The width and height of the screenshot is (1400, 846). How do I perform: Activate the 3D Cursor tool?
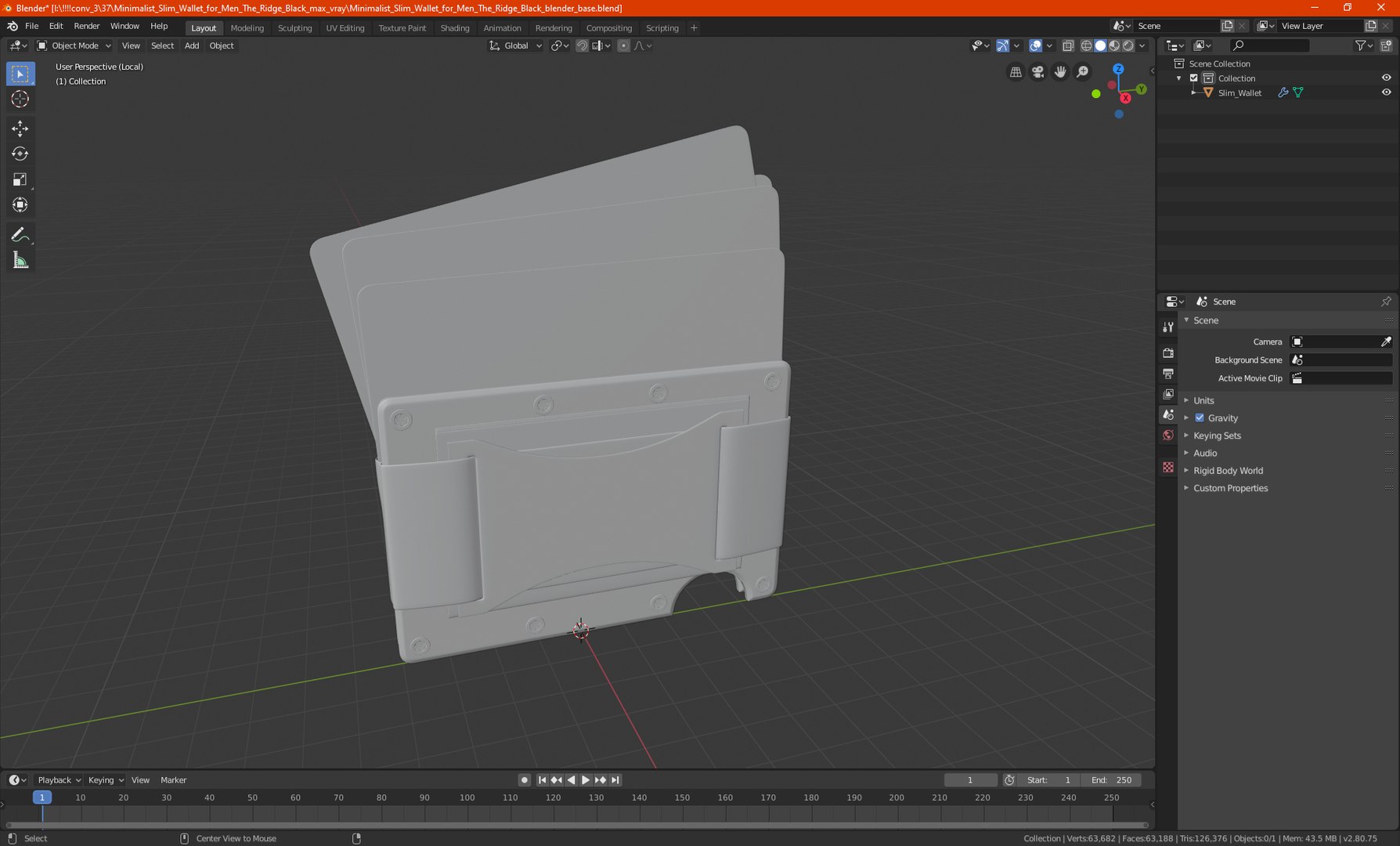click(20, 99)
